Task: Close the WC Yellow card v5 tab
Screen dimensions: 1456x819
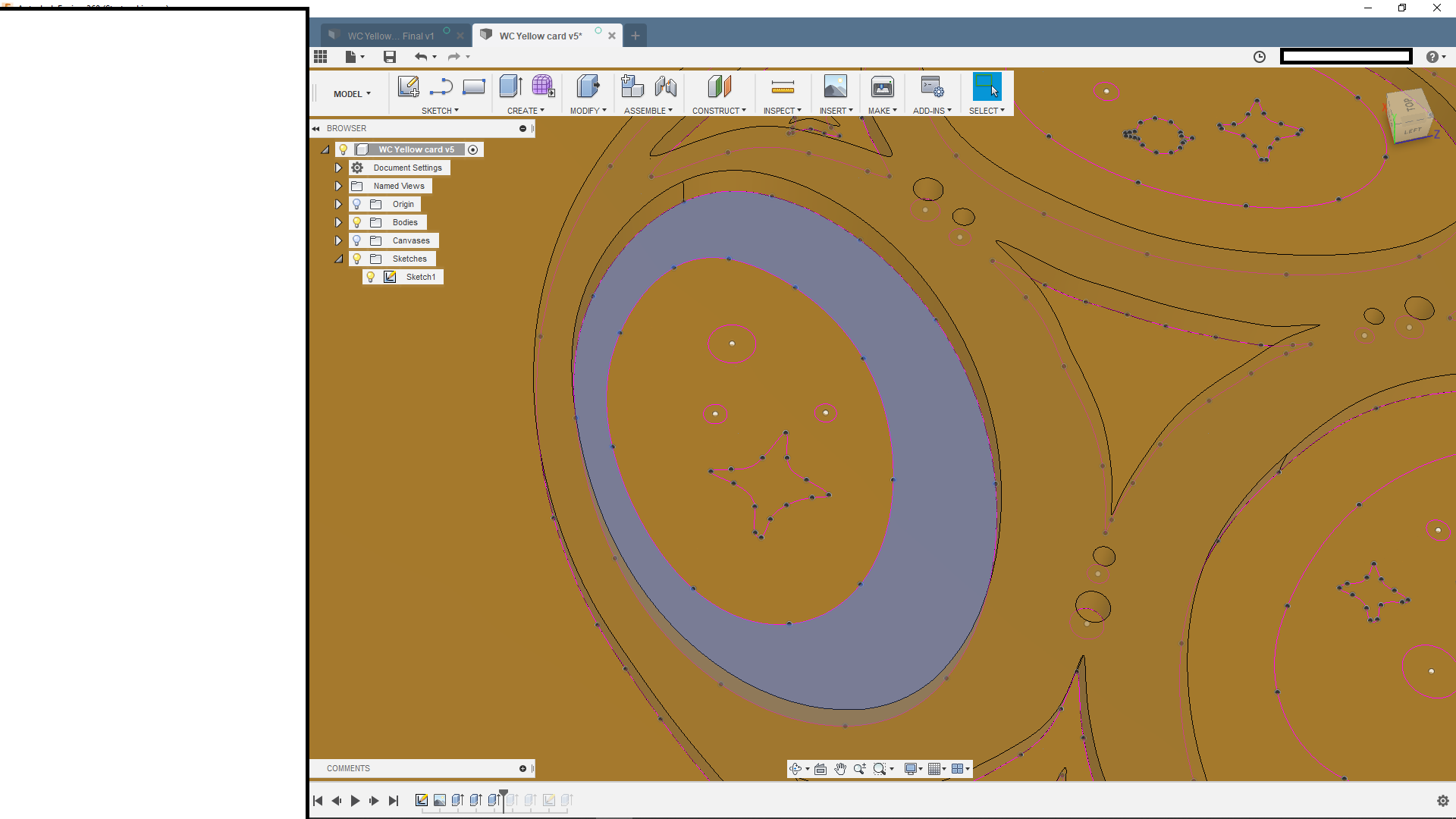Action: (x=612, y=36)
